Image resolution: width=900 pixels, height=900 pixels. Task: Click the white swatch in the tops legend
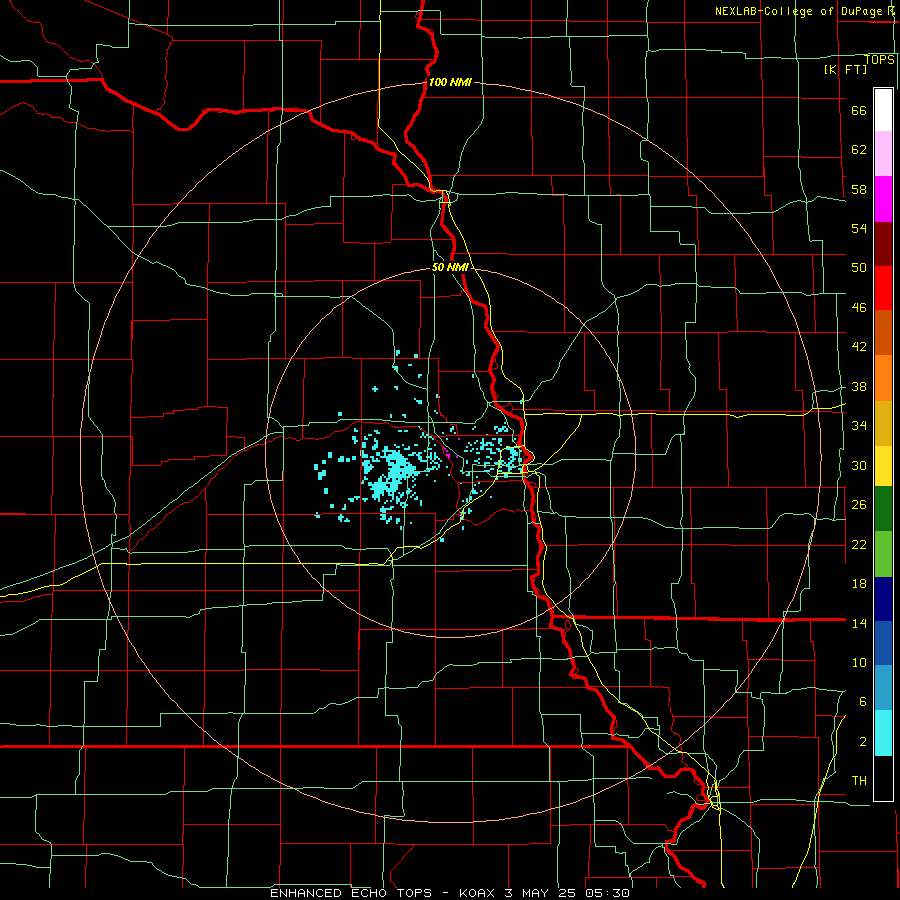tap(883, 110)
